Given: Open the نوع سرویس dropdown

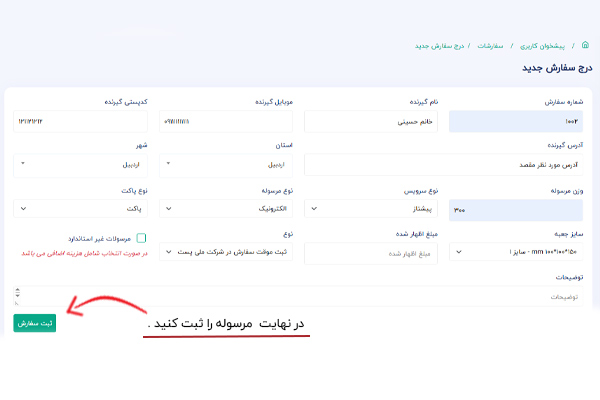Looking at the screenshot, I should pyautogui.click(x=371, y=209).
